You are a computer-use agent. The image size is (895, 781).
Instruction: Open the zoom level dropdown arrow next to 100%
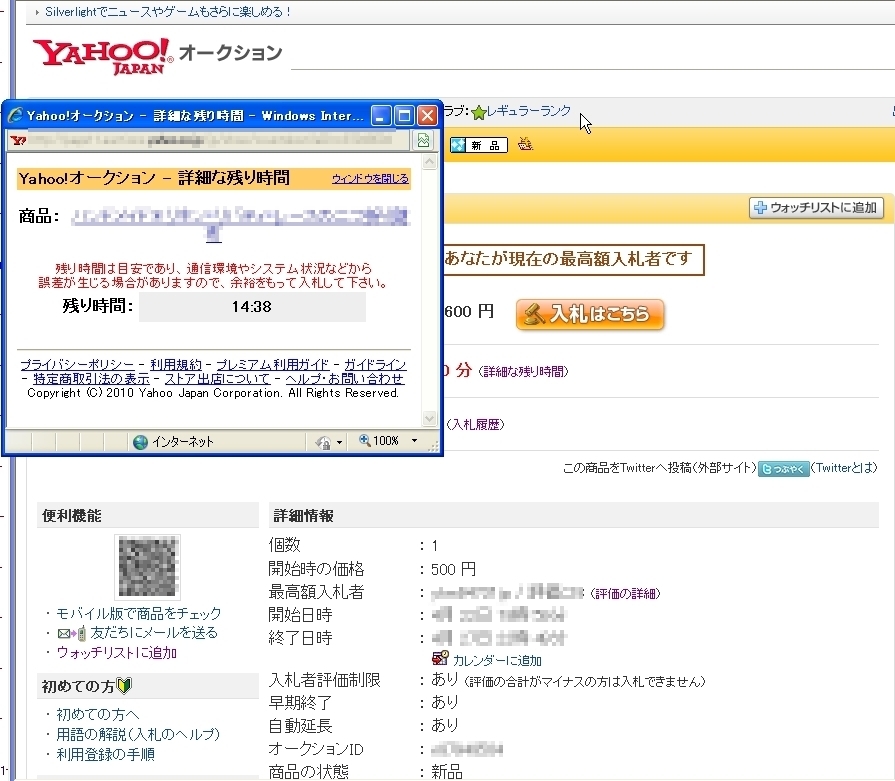pyautogui.click(x=414, y=441)
